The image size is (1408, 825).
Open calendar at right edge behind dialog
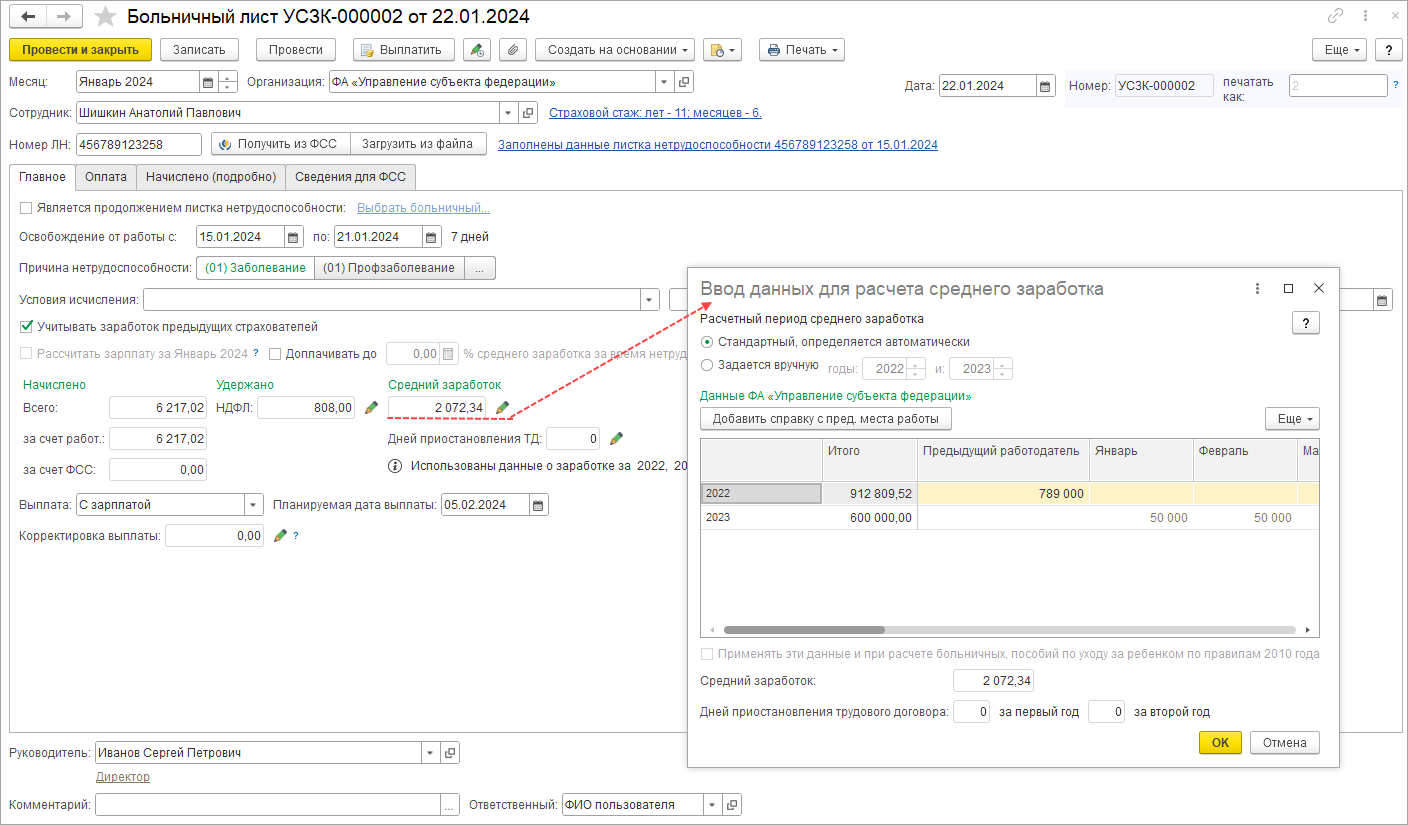pyautogui.click(x=1382, y=299)
